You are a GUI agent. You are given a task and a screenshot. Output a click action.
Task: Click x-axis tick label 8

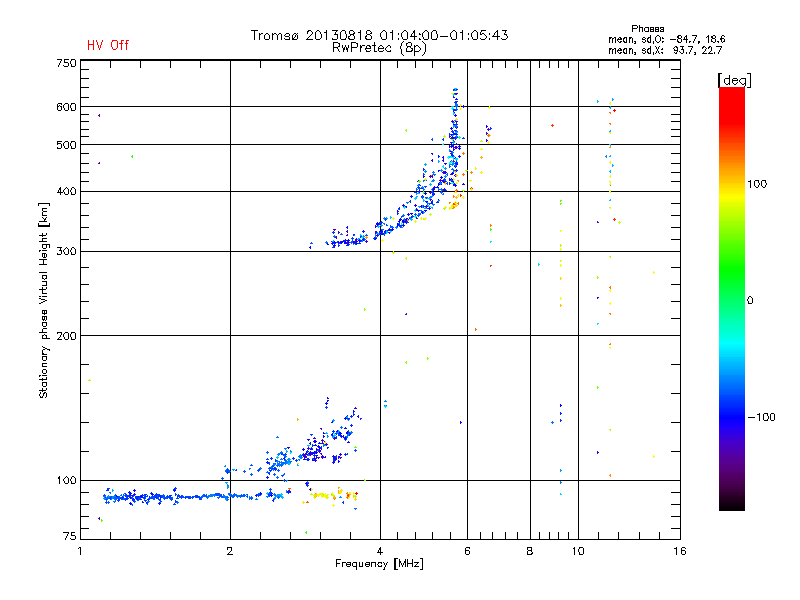click(x=530, y=551)
